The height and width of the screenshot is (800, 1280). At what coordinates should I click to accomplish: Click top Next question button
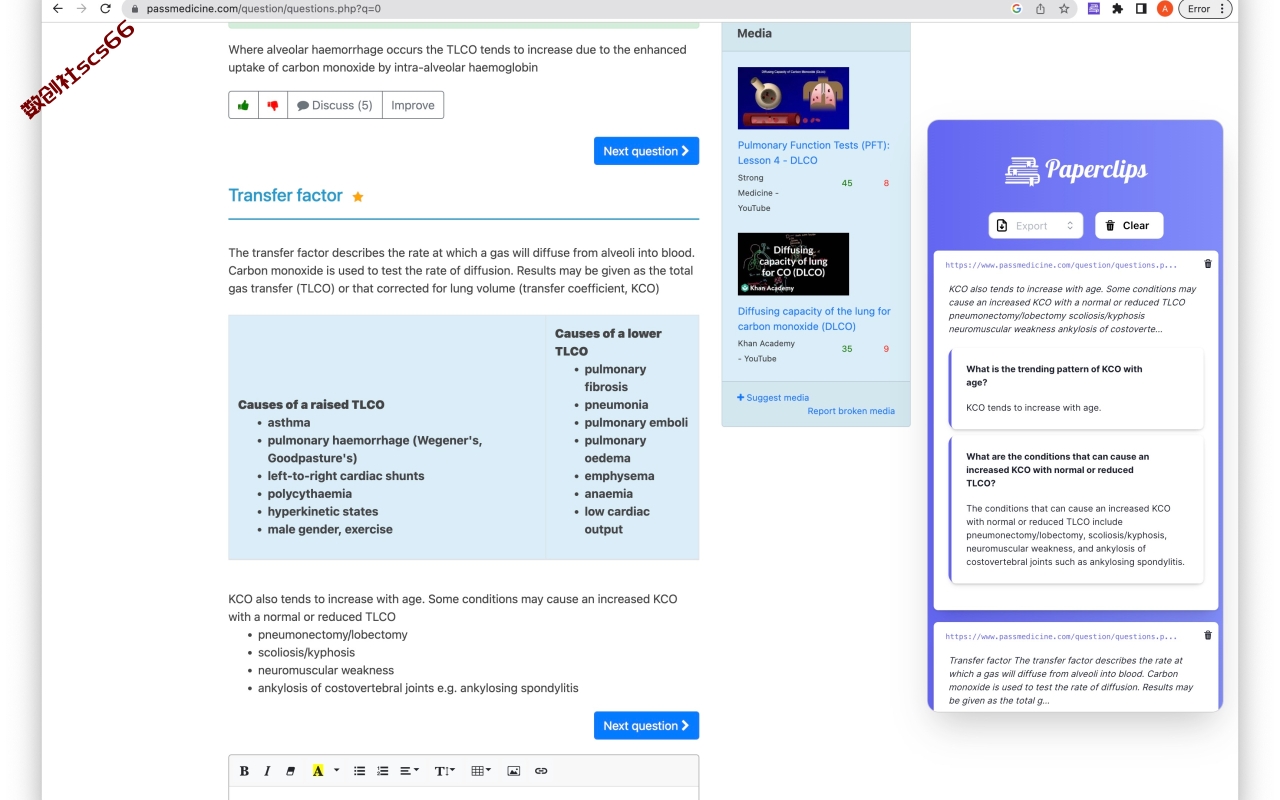[646, 151]
